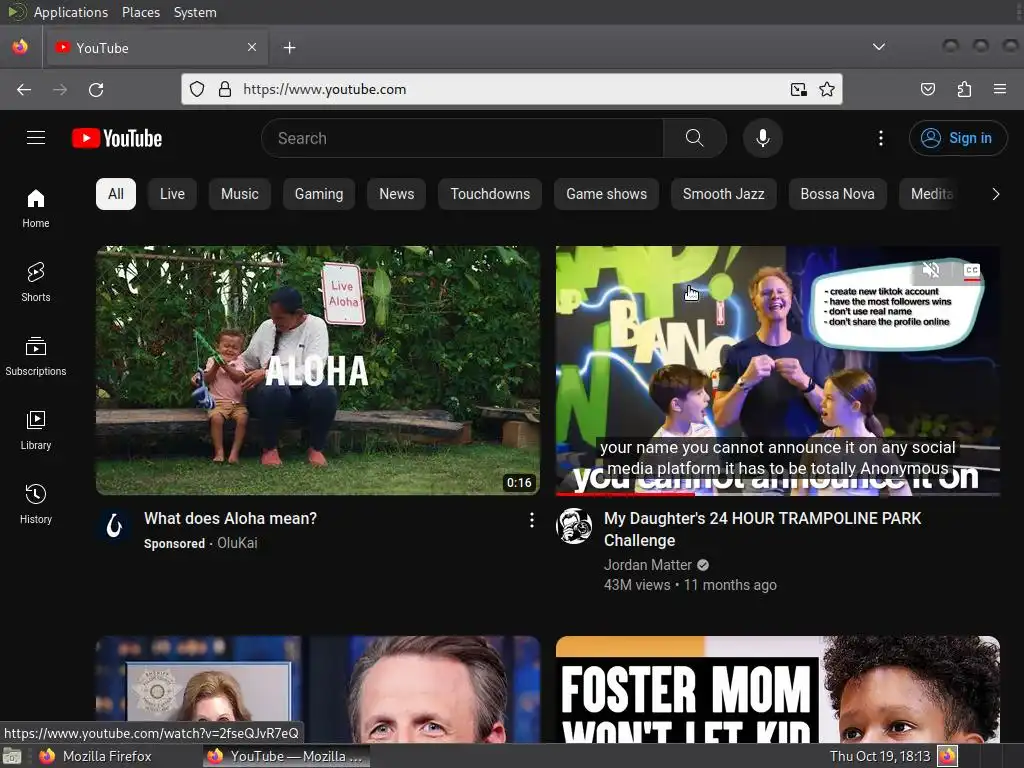Go back in Firefox
1024x768 pixels.
coord(24,89)
